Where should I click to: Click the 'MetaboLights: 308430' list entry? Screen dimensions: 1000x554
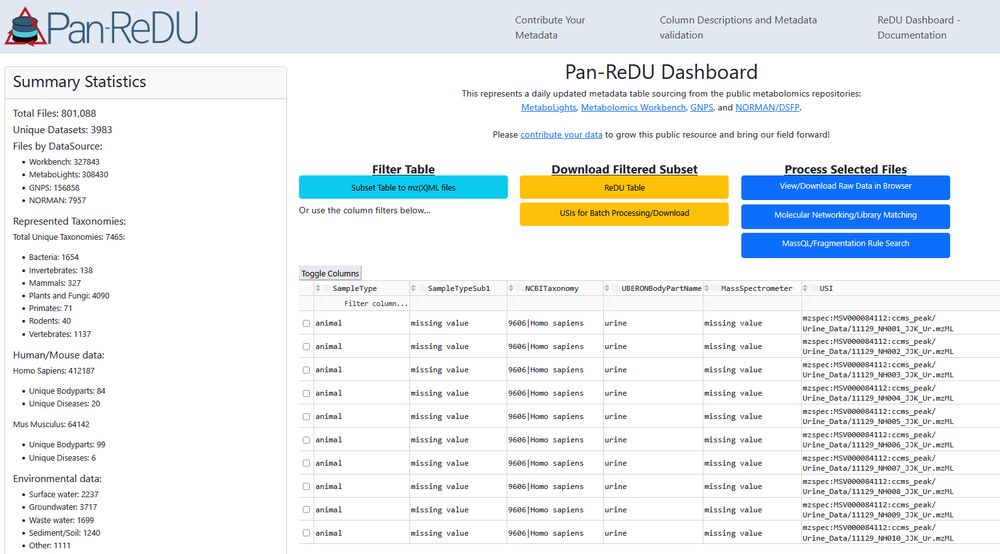68,175
